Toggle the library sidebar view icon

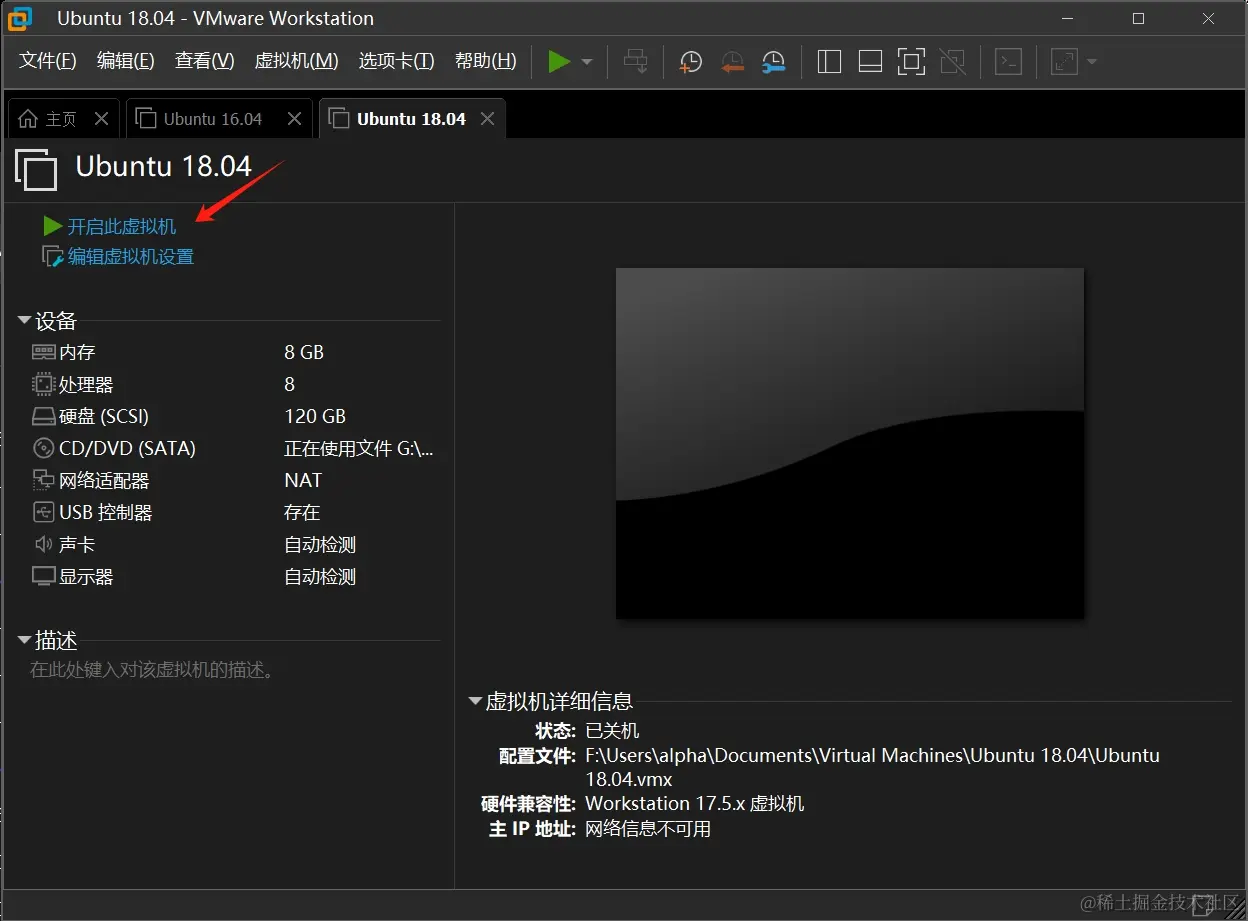(829, 62)
